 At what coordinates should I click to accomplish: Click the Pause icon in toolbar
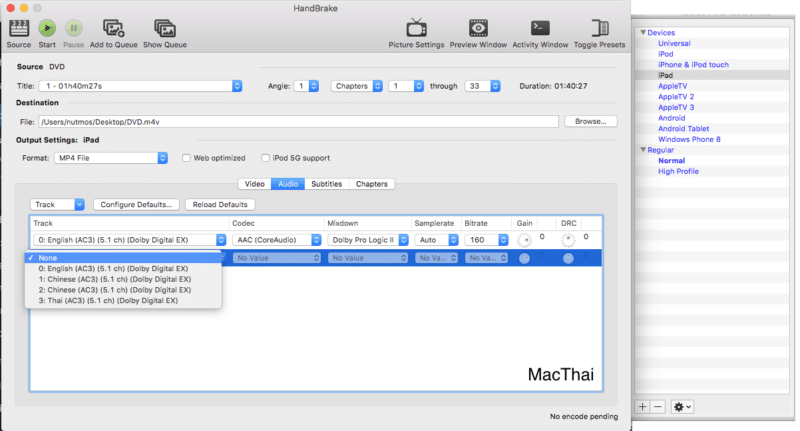73,28
